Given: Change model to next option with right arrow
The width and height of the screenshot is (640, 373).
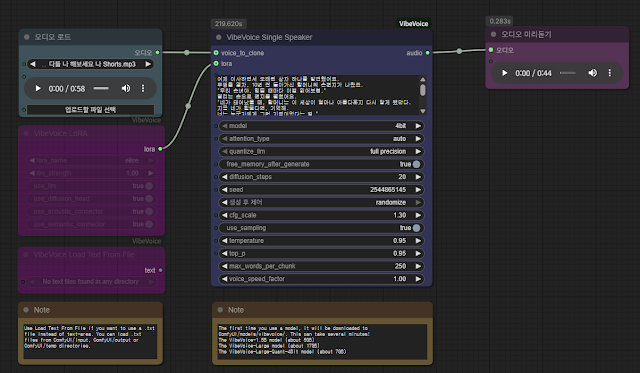Looking at the screenshot, I should pos(418,126).
